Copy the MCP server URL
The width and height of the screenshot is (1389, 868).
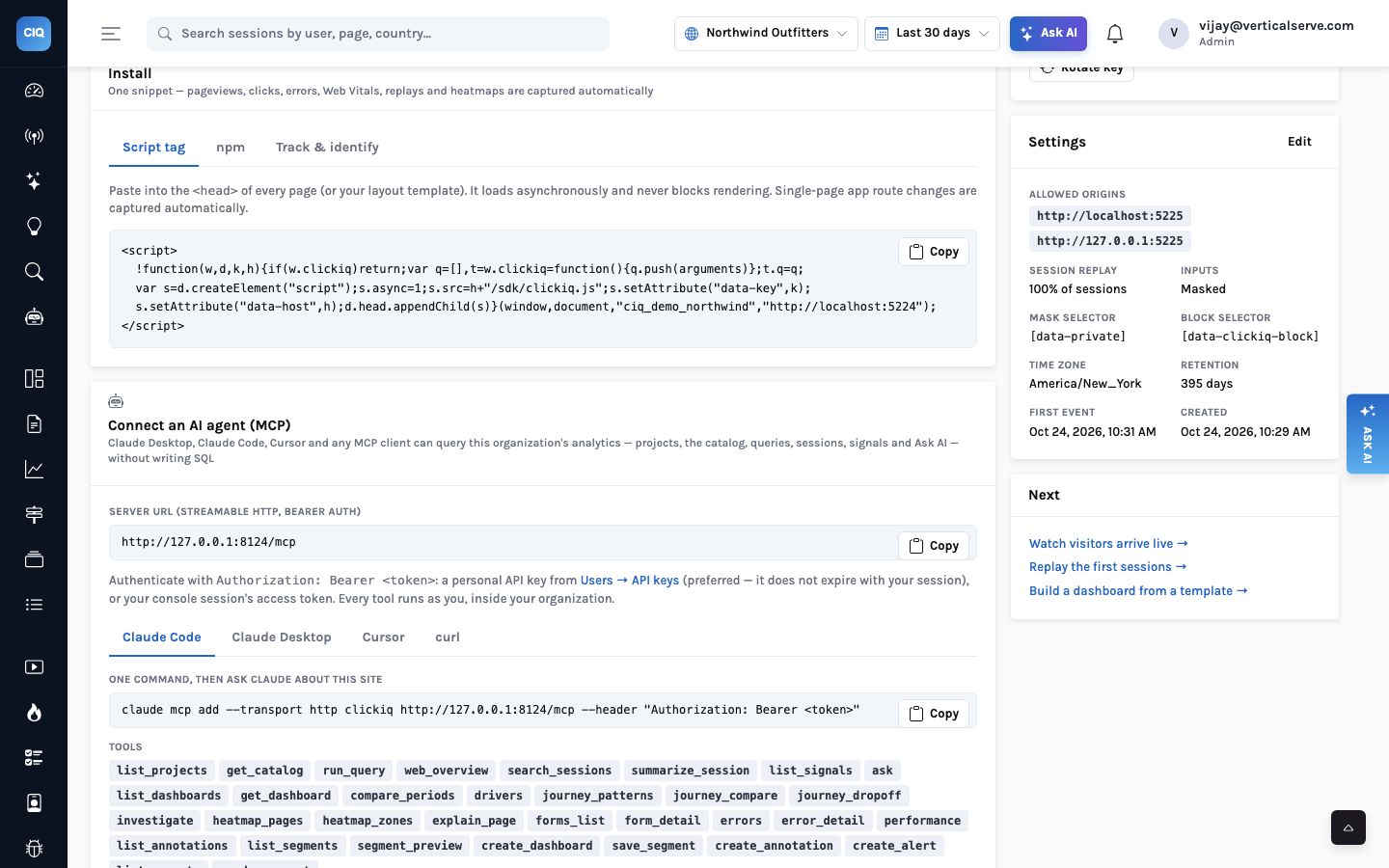coord(934,546)
